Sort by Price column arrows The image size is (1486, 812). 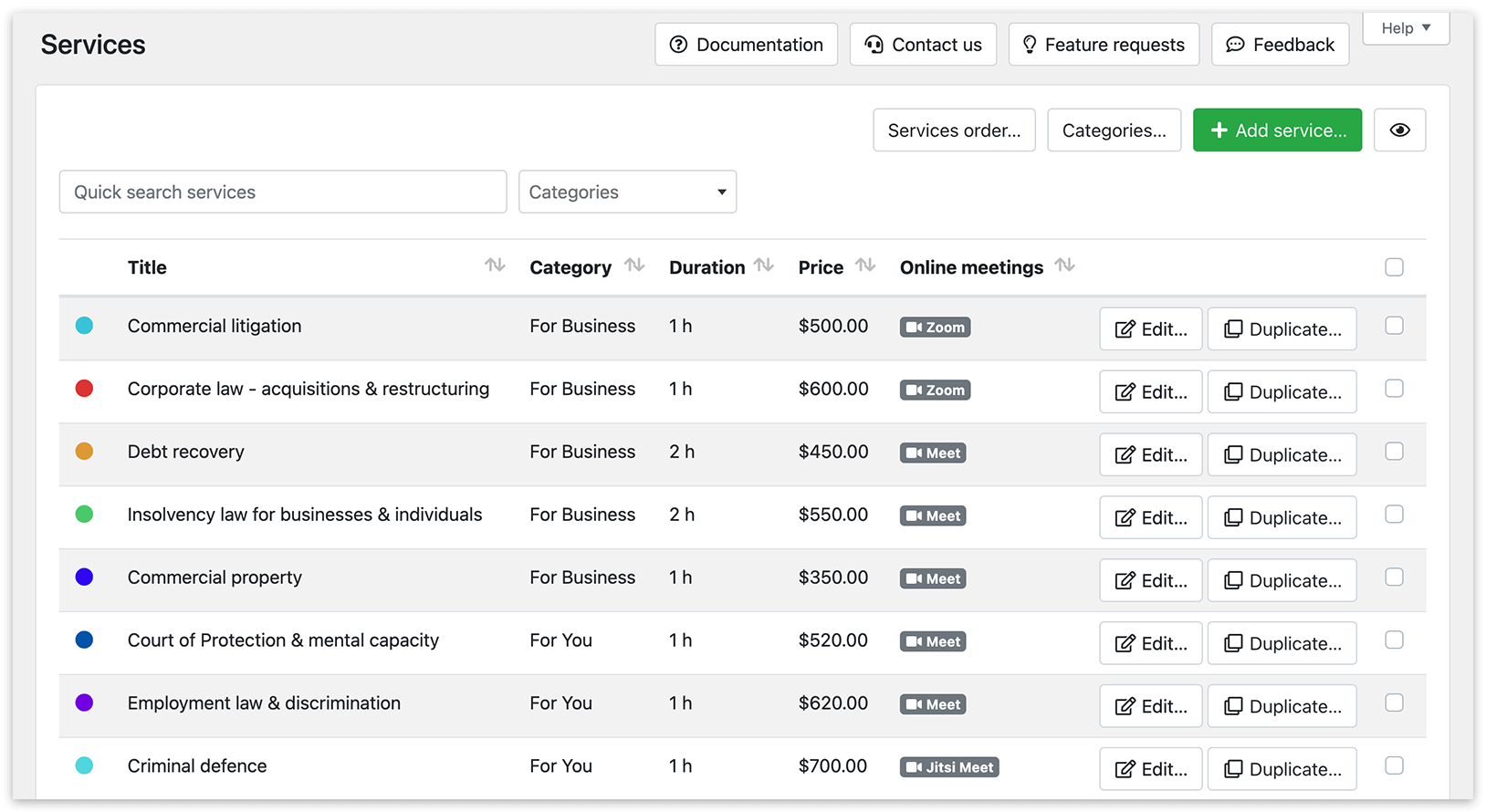[x=865, y=265]
